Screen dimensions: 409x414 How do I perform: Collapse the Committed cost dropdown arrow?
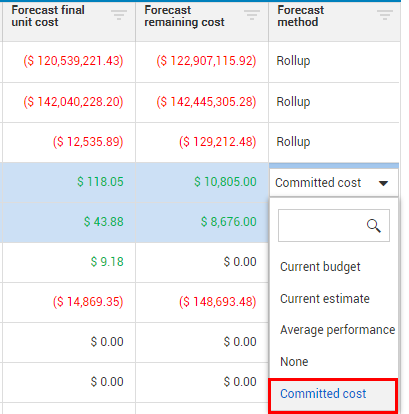[x=383, y=183]
